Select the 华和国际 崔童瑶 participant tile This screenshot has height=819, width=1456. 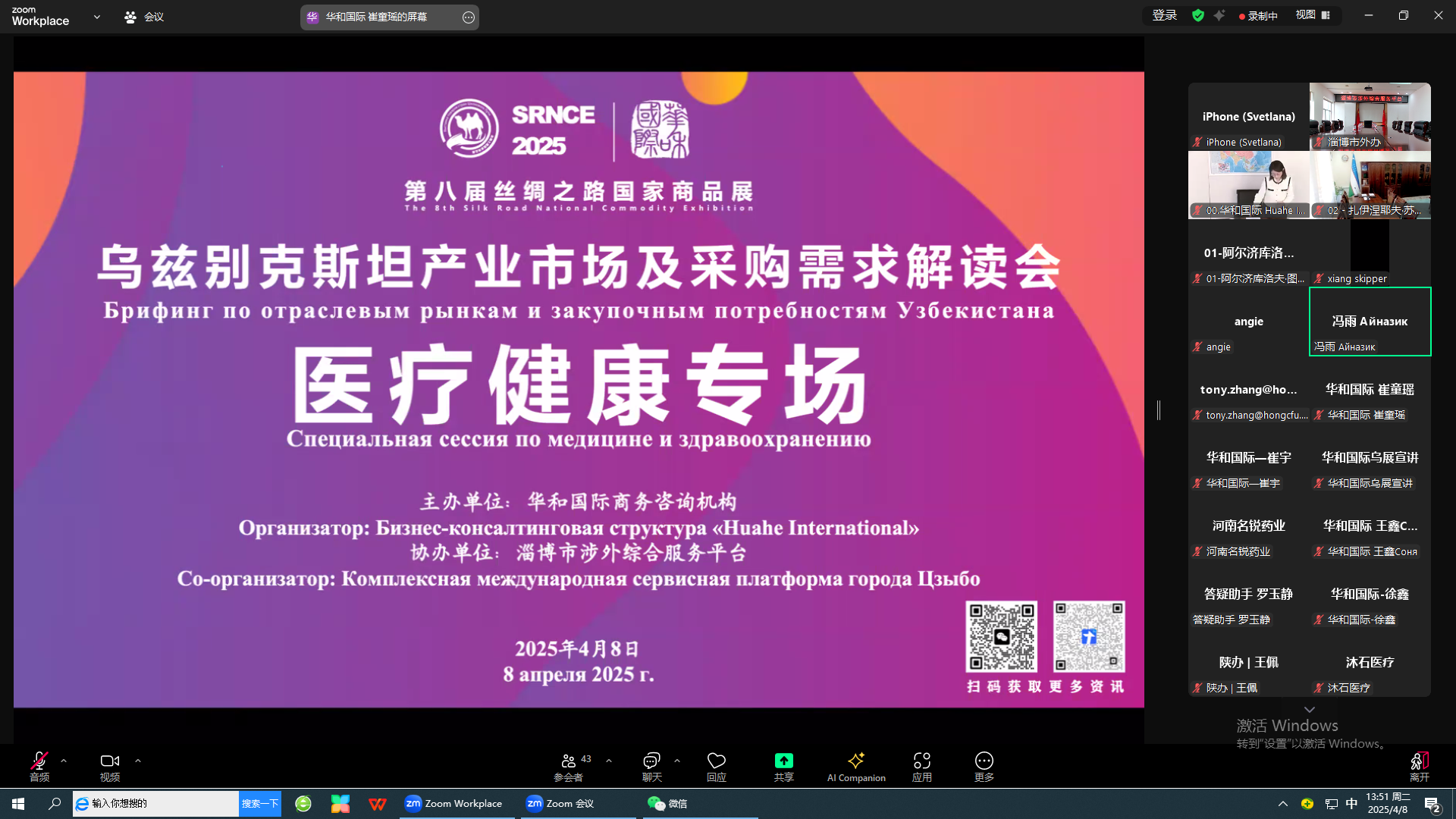click(x=1370, y=389)
